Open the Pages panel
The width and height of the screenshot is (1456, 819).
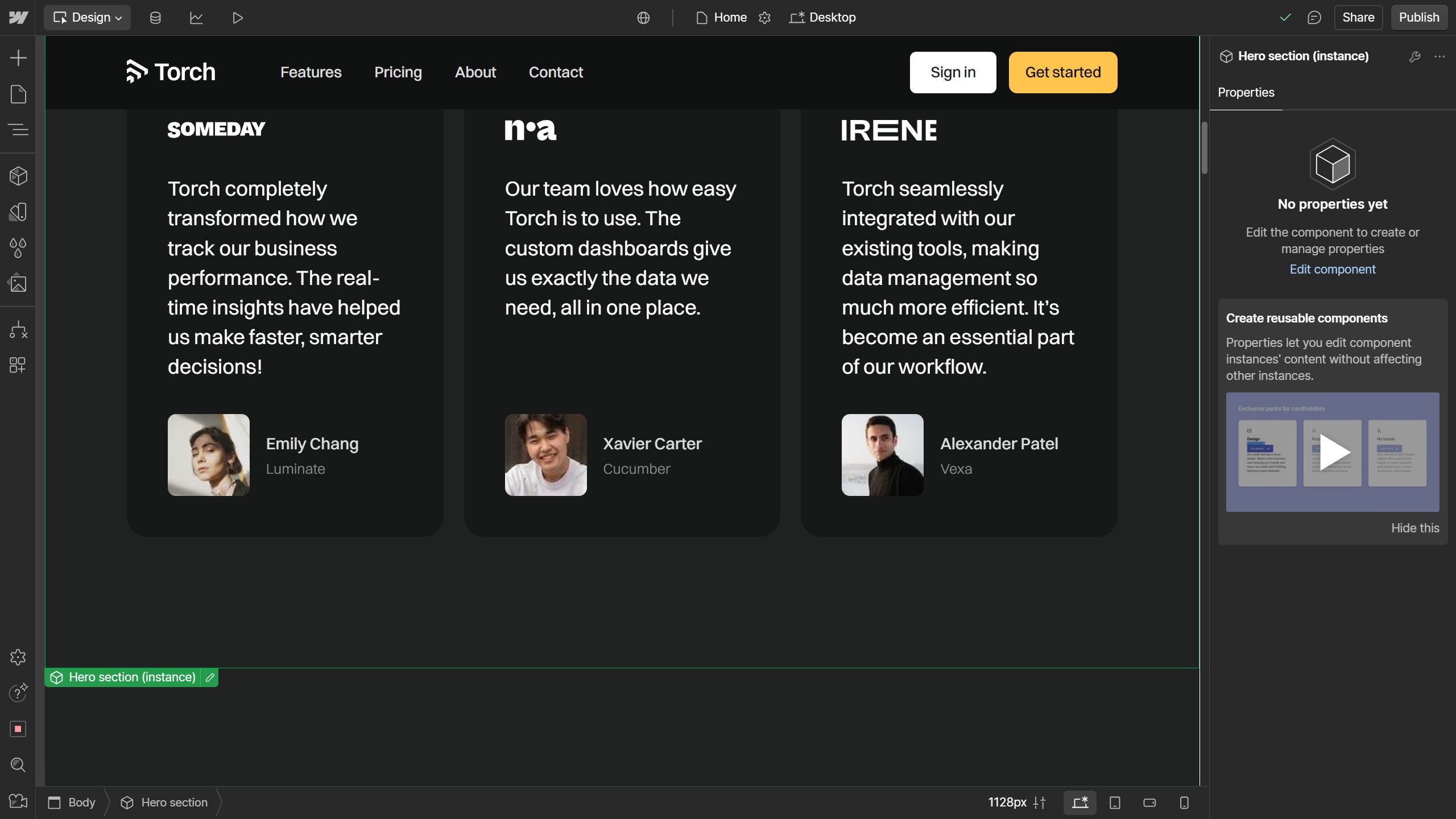pos(18,94)
